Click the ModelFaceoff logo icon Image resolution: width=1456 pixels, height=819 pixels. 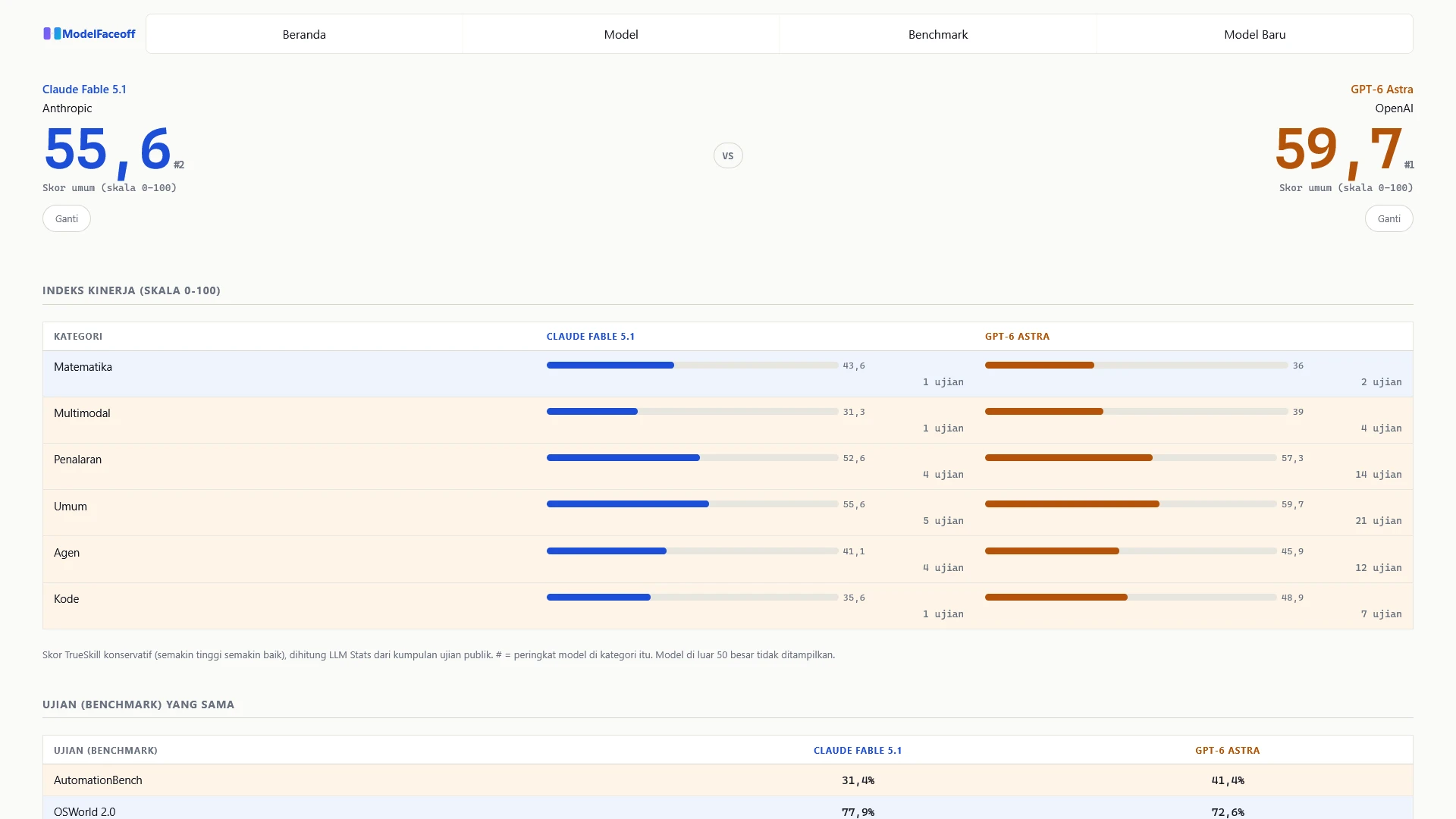(52, 33)
